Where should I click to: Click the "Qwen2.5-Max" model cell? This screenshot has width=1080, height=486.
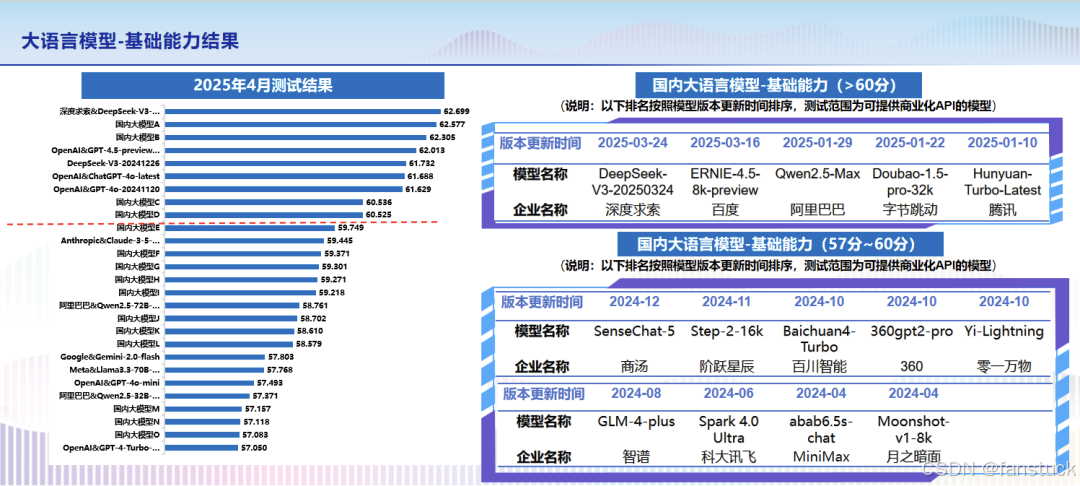click(818, 174)
